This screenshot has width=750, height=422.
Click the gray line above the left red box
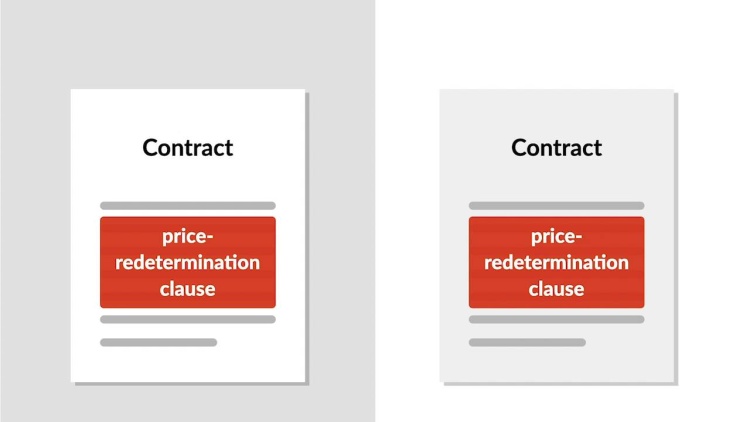click(188, 206)
